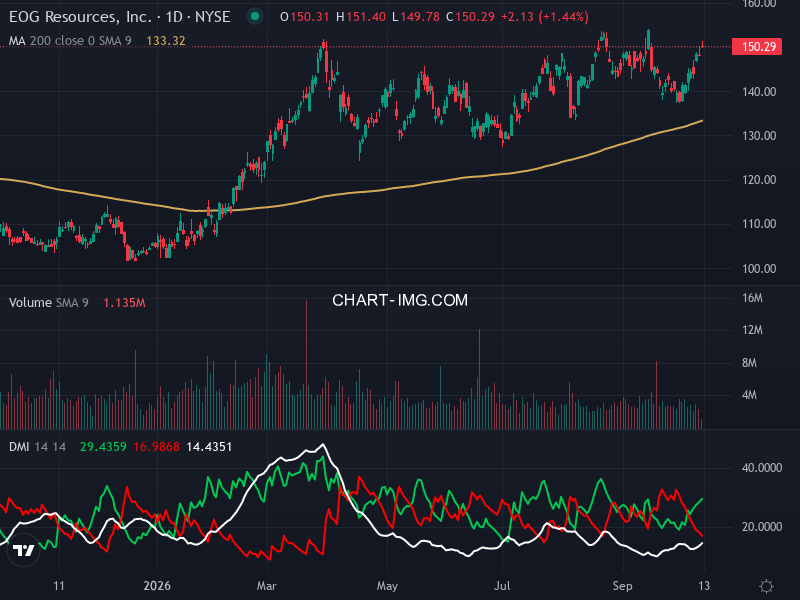Click the May time axis label
The height and width of the screenshot is (600, 800).
click(387, 586)
